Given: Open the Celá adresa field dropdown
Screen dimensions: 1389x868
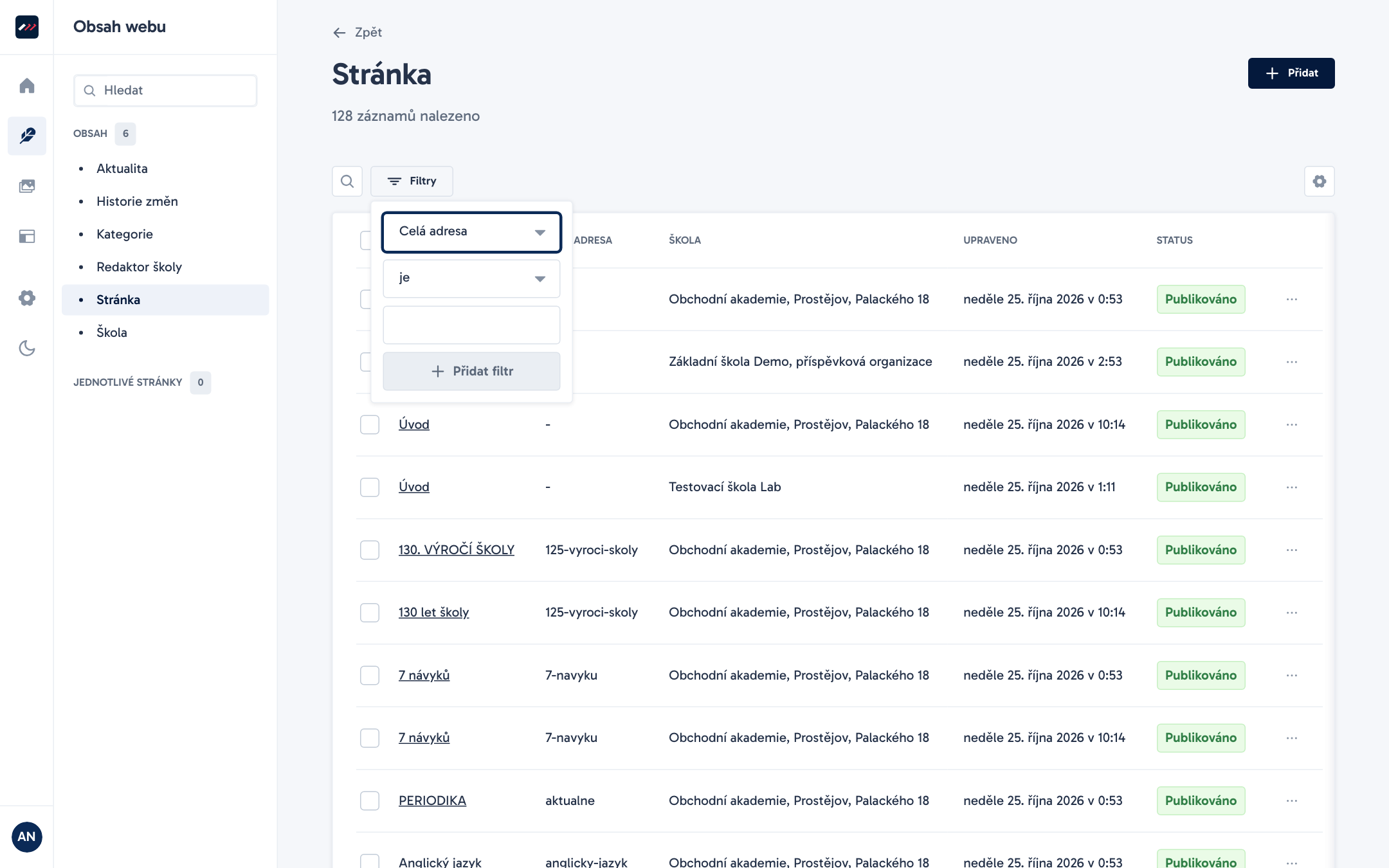Looking at the screenshot, I should point(471,232).
